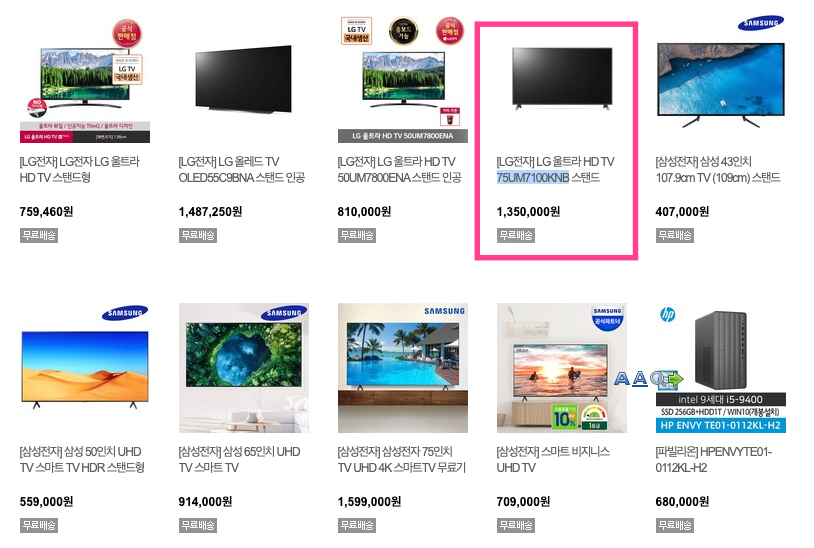Click the plain blue A icon

coord(621,378)
